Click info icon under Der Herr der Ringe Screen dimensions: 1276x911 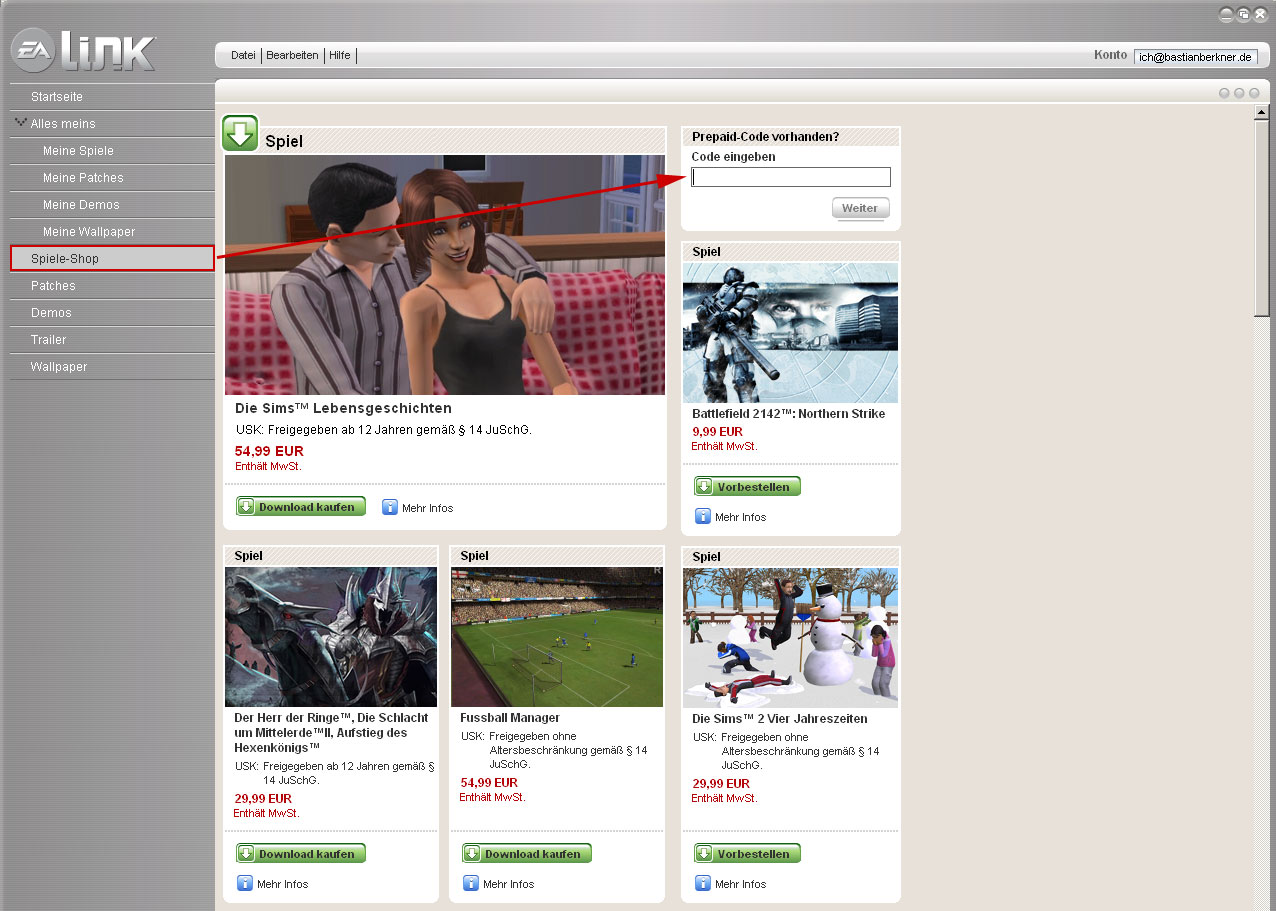pyautogui.click(x=245, y=884)
